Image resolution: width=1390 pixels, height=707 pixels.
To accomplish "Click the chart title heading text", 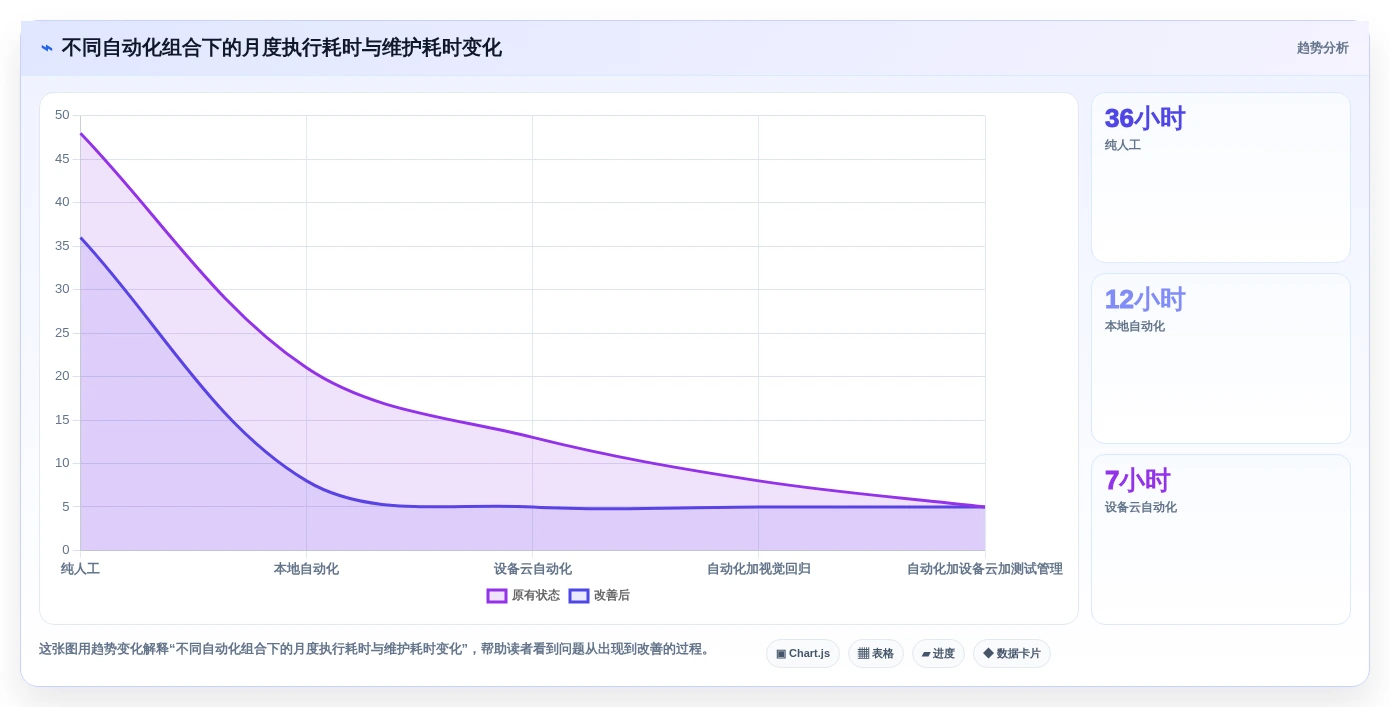I will pyautogui.click(x=282, y=48).
